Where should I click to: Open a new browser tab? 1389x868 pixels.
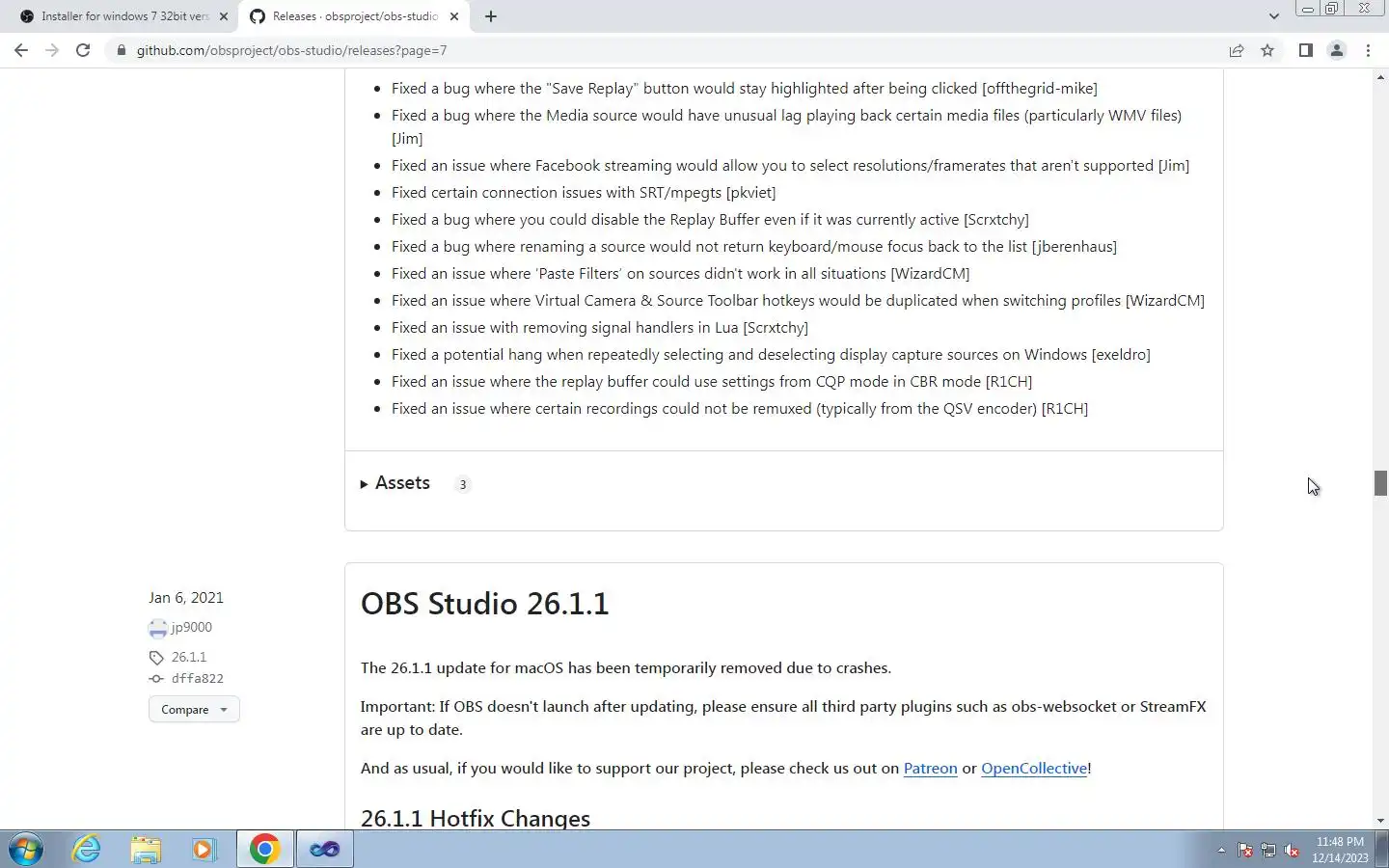(491, 16)
